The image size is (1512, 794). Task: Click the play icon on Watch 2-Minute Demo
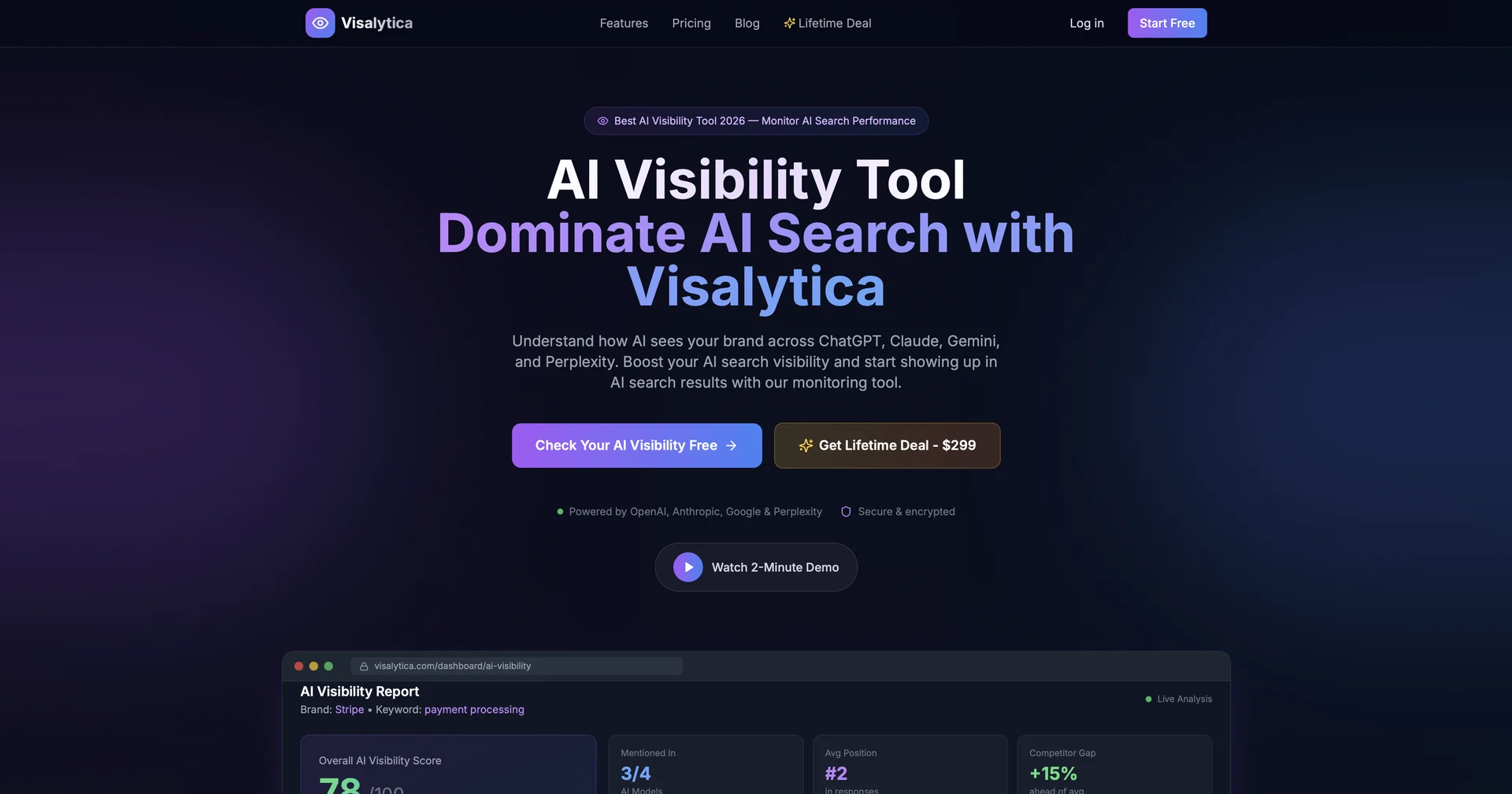(x=687, y=566)
